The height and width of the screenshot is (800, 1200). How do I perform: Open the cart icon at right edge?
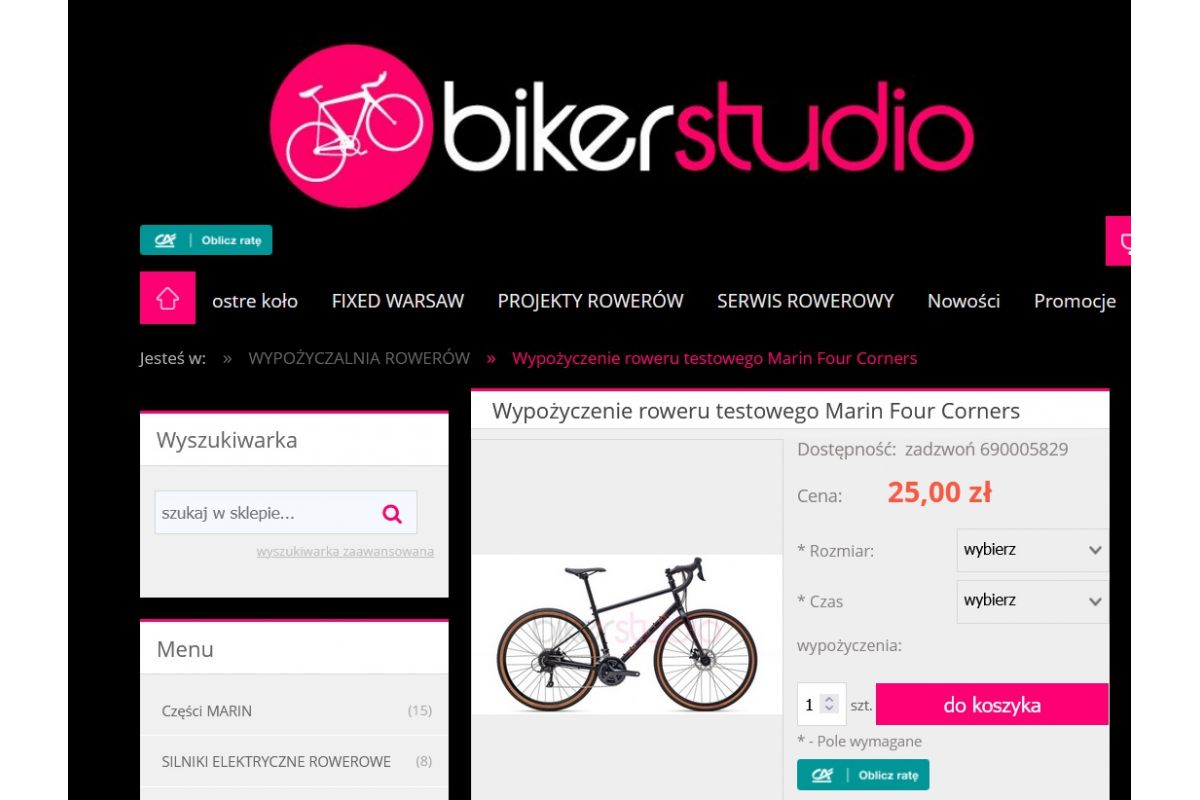click(1119, 241)
